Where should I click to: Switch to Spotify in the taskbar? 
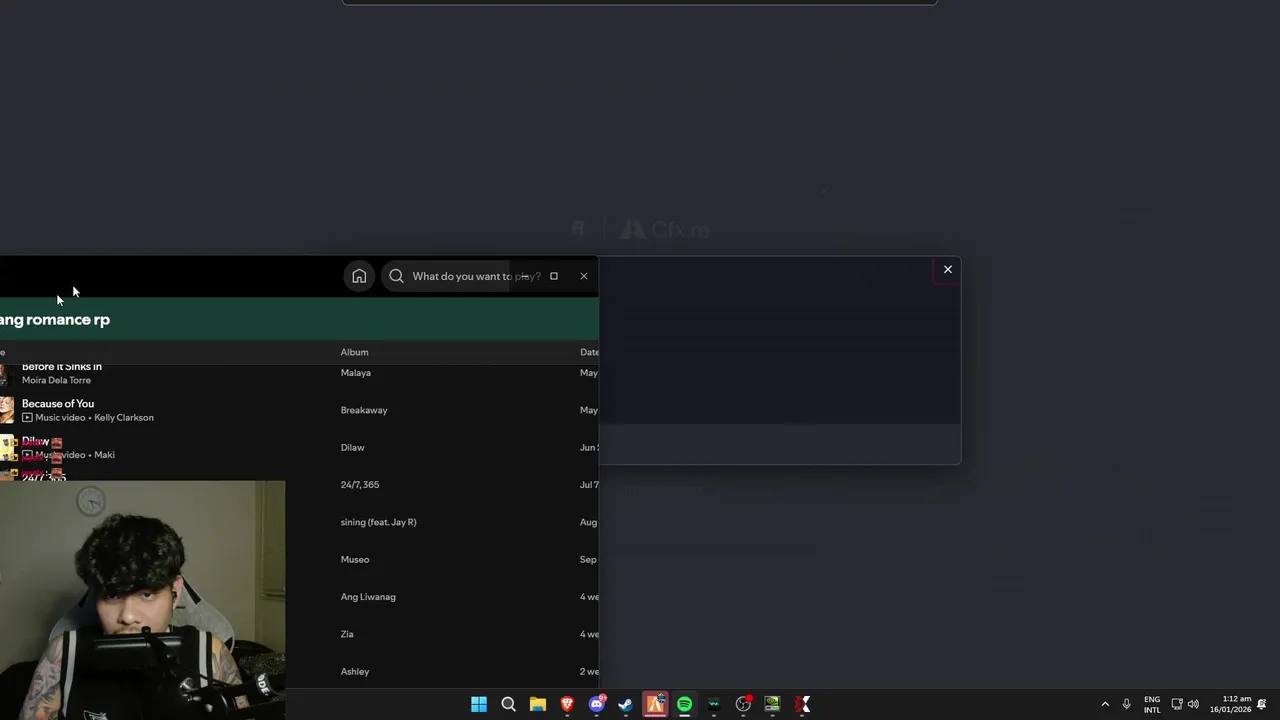[x=684, y=705]
